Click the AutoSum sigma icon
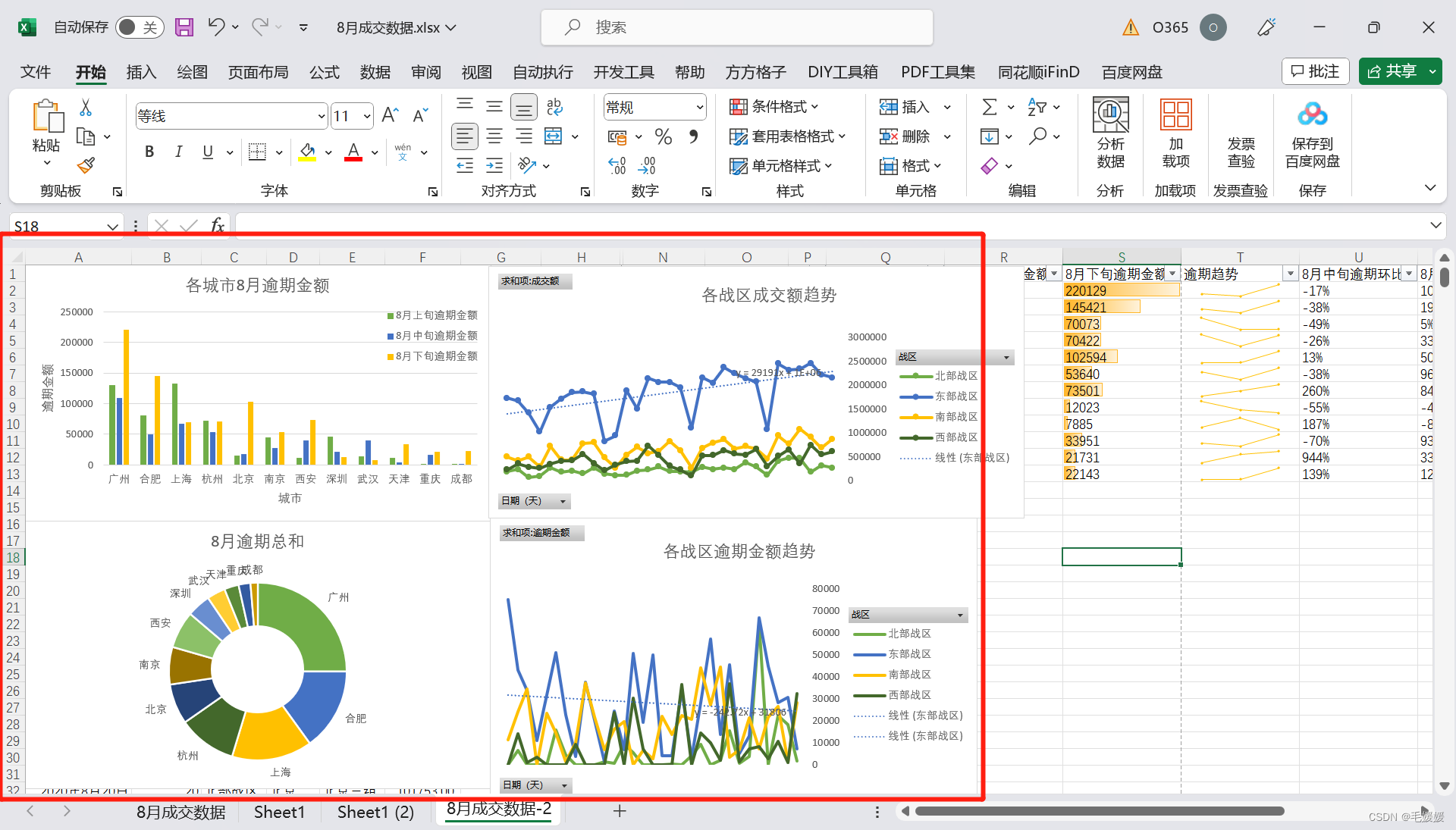This screenshot has width=1456, height=830. (x=989, y=107)
